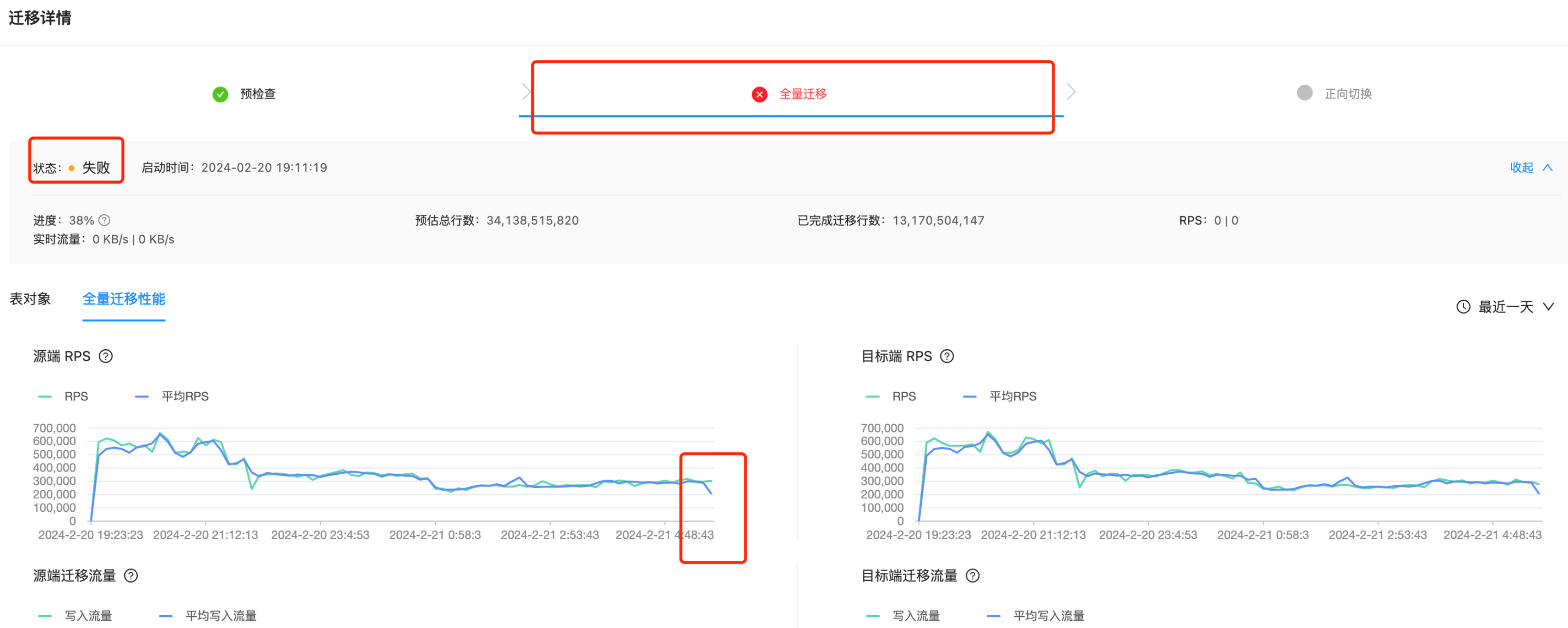Toggle the RPS legend in 源端 RPS chart
This screenshot has height=628, width=1568.
[x=65, y=395]
